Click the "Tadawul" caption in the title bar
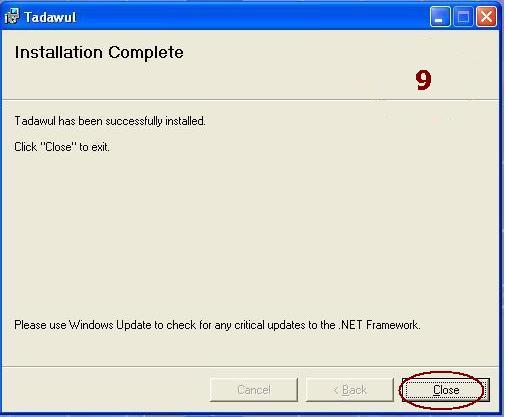 [x=50, y=17]
